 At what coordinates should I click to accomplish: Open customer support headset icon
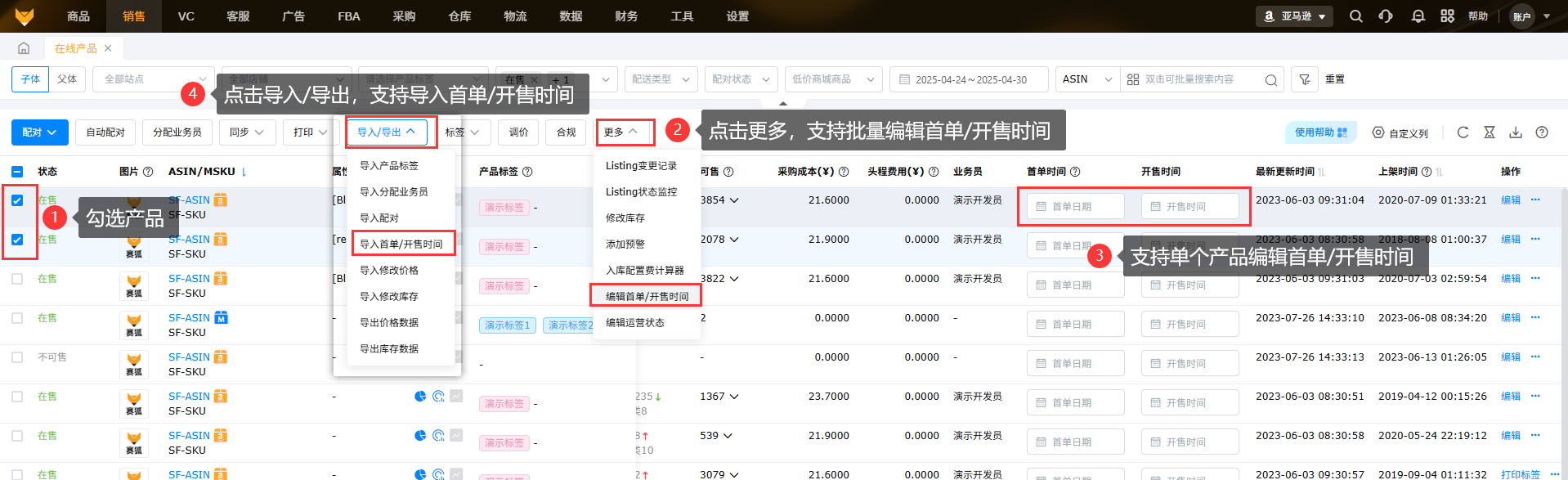pyautogui.click(x=1386, y=16)
